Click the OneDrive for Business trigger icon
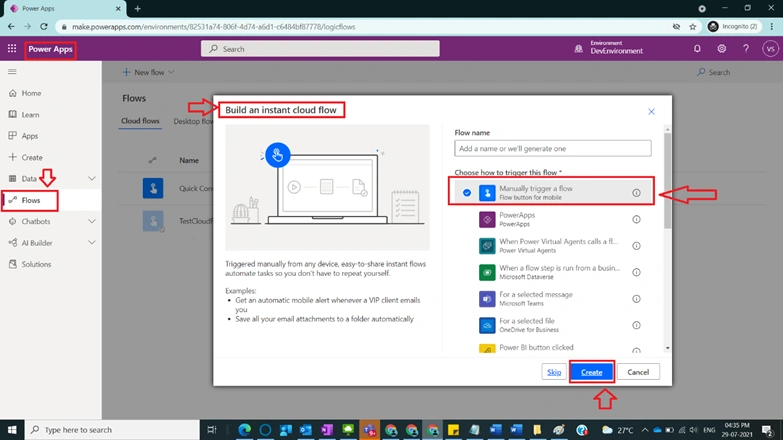 click(487, 325)
